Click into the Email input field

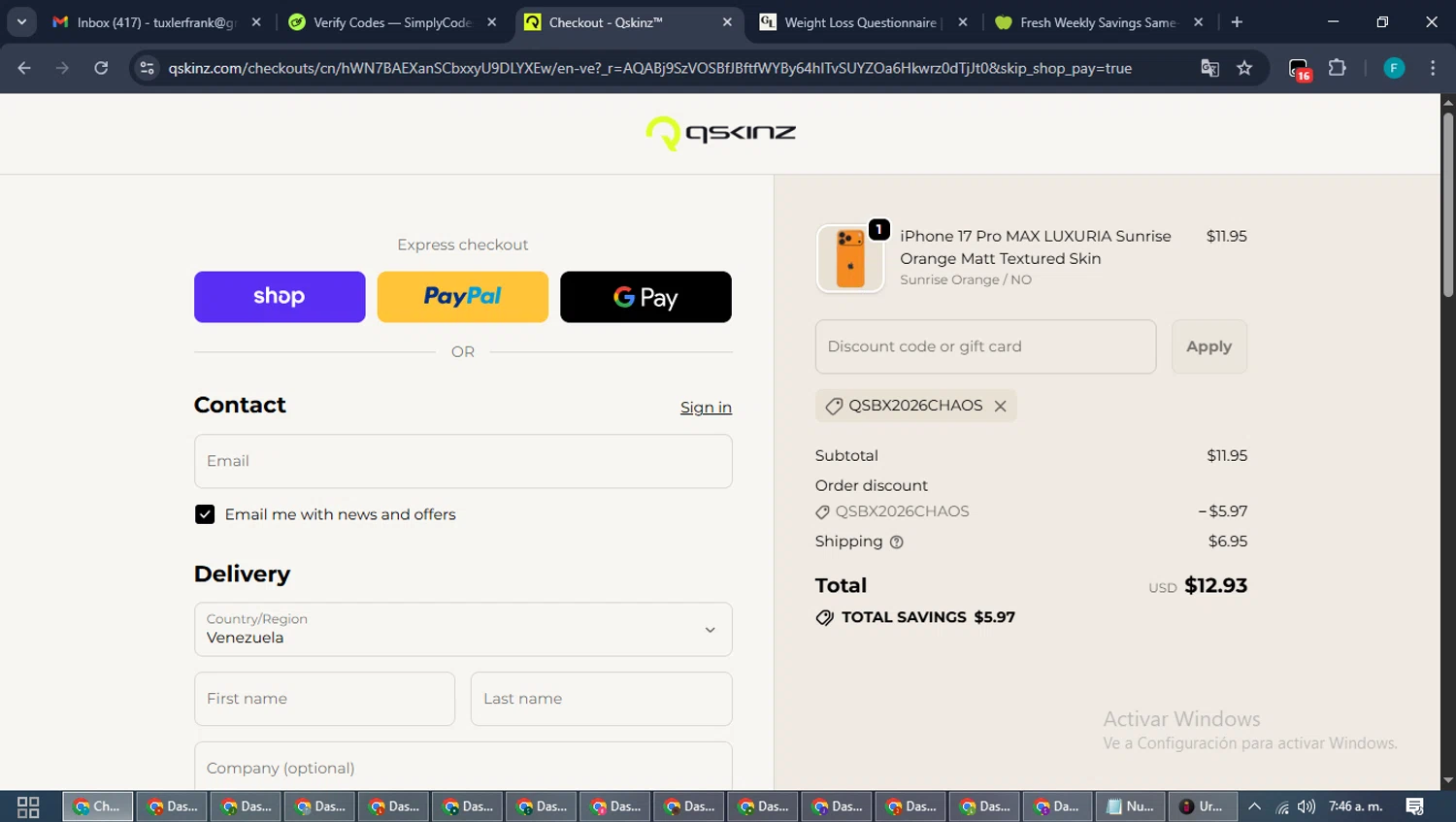pyautogui.click(x=463, y=461)
